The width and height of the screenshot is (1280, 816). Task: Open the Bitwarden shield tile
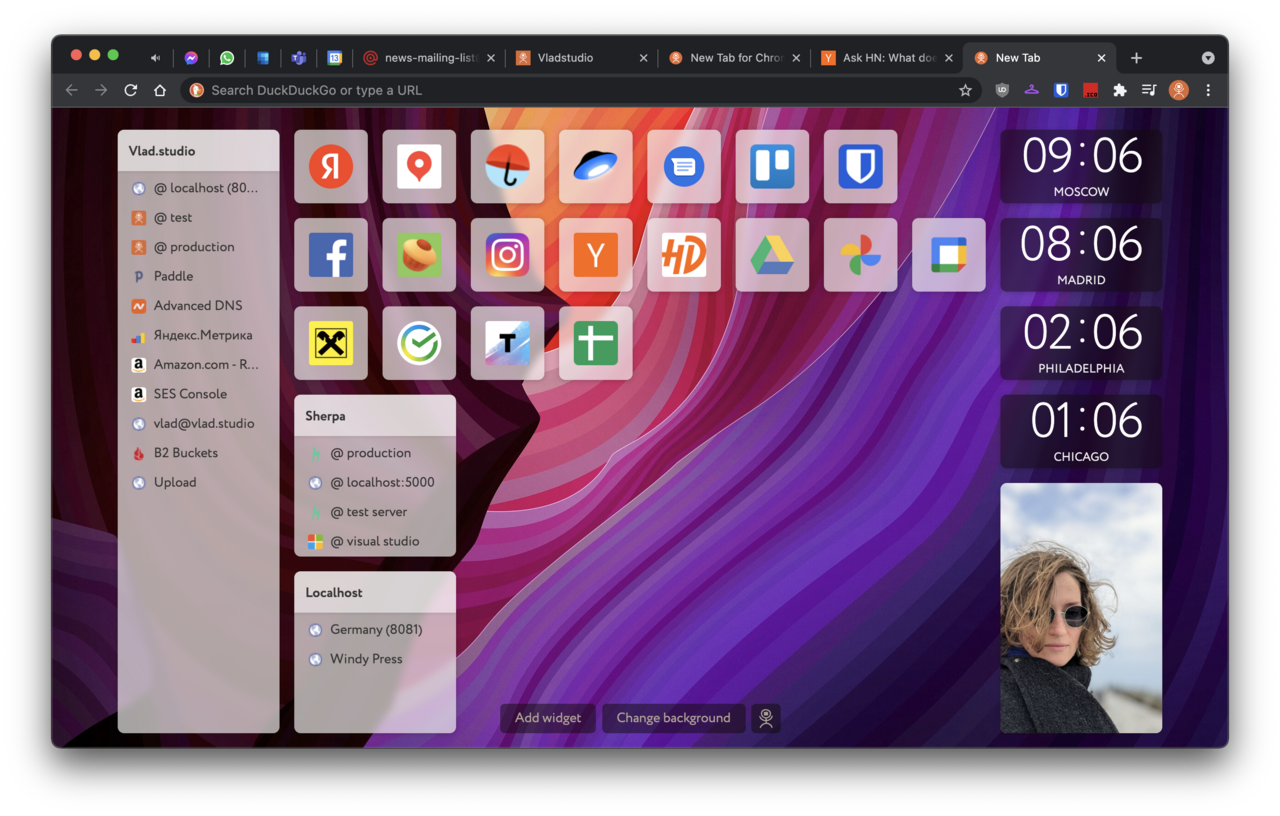(x=861, y=167)
